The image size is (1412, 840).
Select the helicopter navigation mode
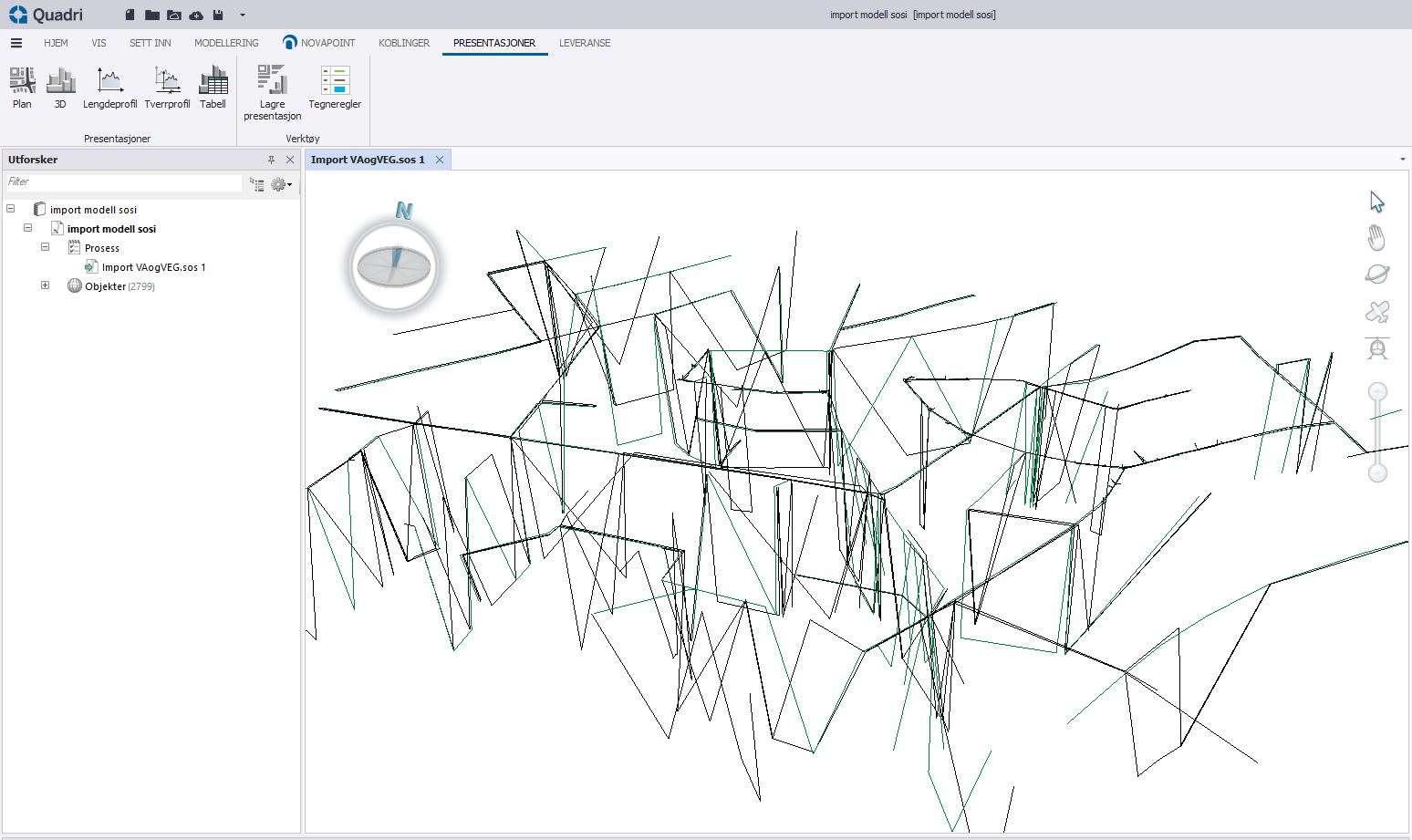1376,348
